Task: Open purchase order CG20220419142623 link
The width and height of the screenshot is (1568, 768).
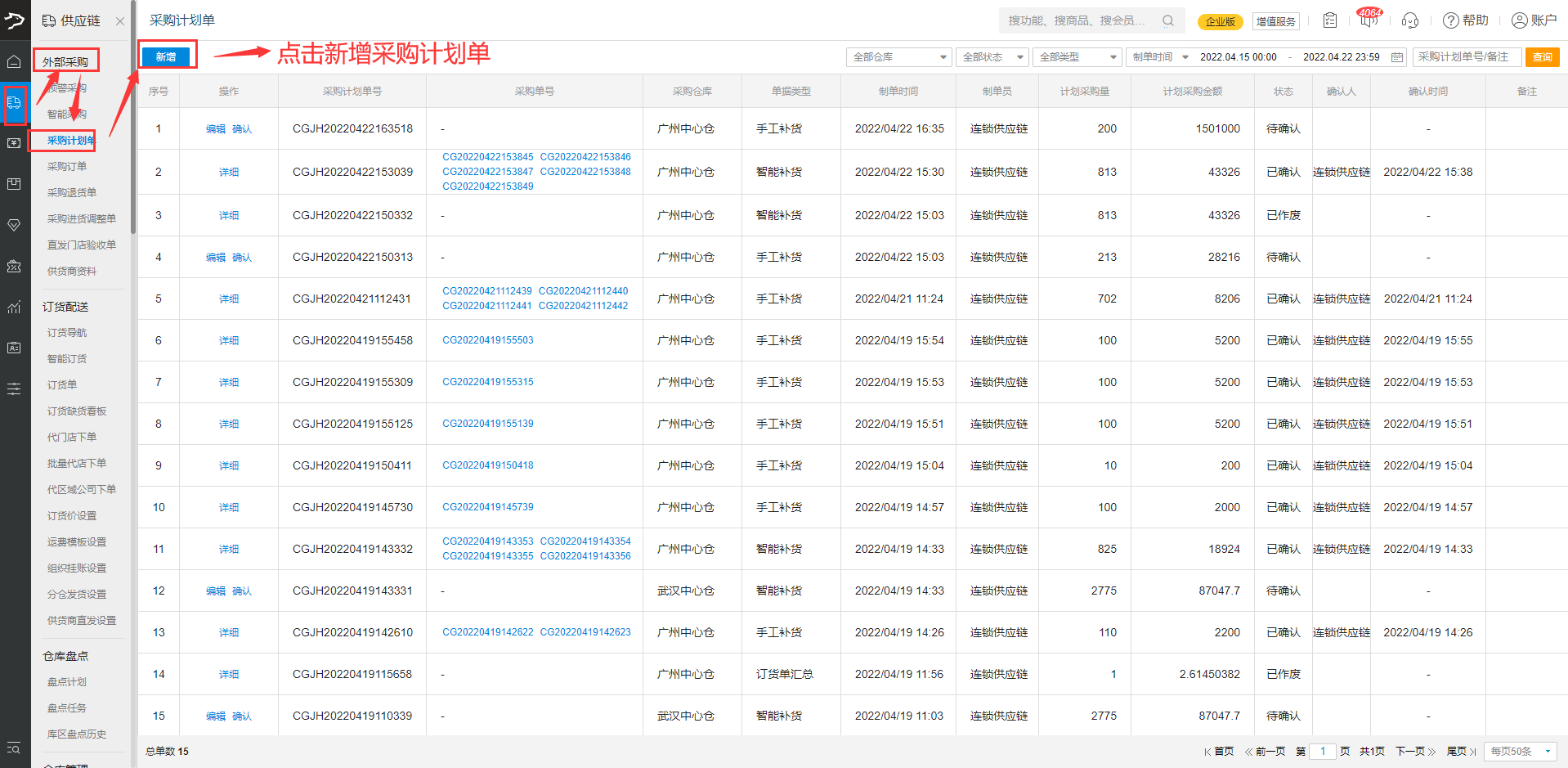Action: coord(585,632)
